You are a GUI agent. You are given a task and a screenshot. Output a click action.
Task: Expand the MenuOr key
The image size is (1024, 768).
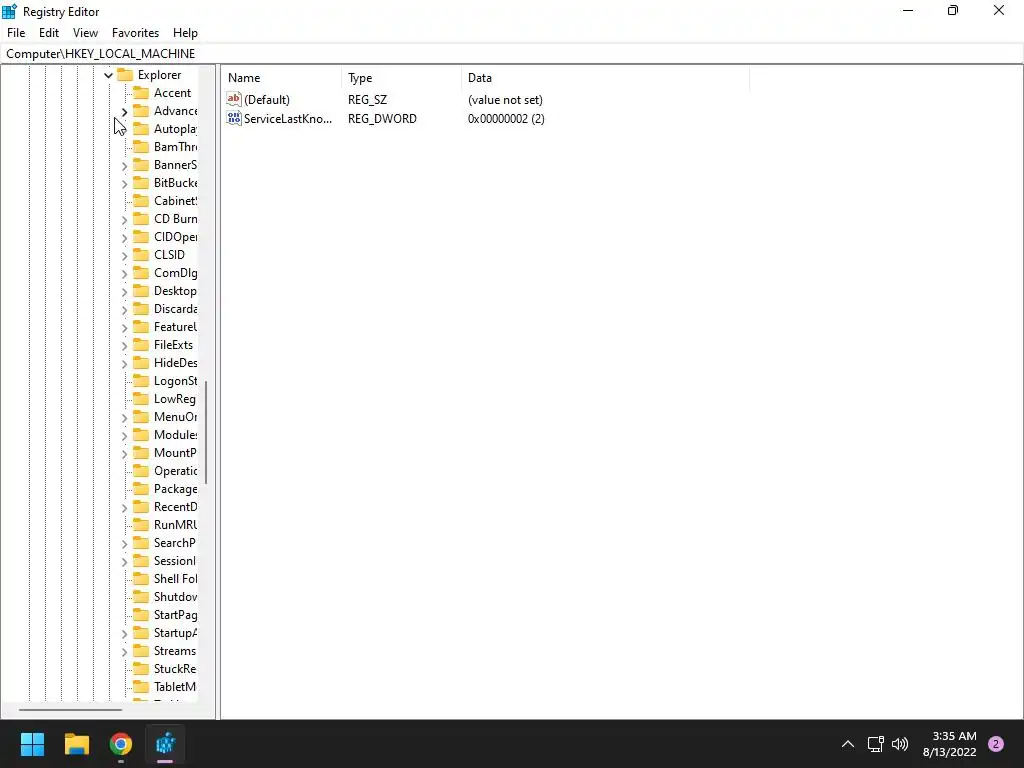click(x=124, y=417)
